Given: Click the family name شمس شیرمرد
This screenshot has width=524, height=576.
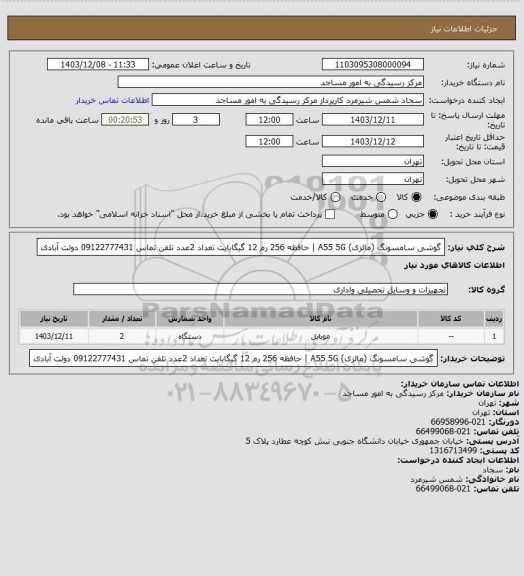Looking at the screenshot, I should pyautogui.click(x=437, y=479).
